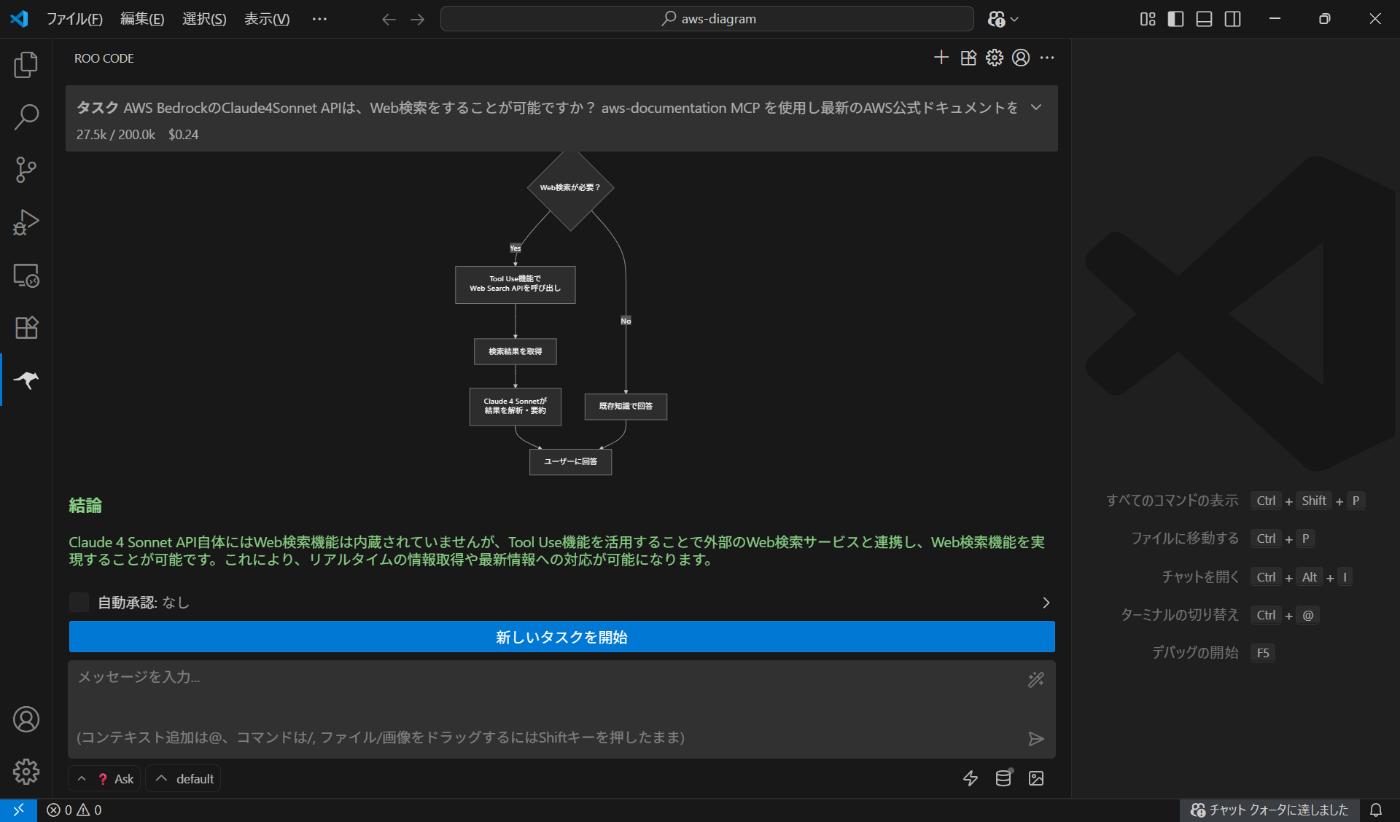The image size is (1400, 822).
Task: Click the database index status icon
Action: click(1003, 778)
